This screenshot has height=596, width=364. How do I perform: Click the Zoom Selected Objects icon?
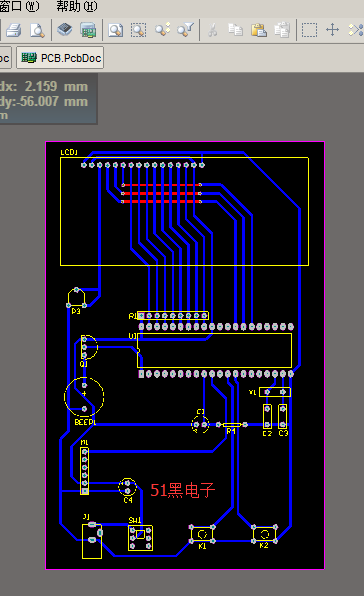162,30
